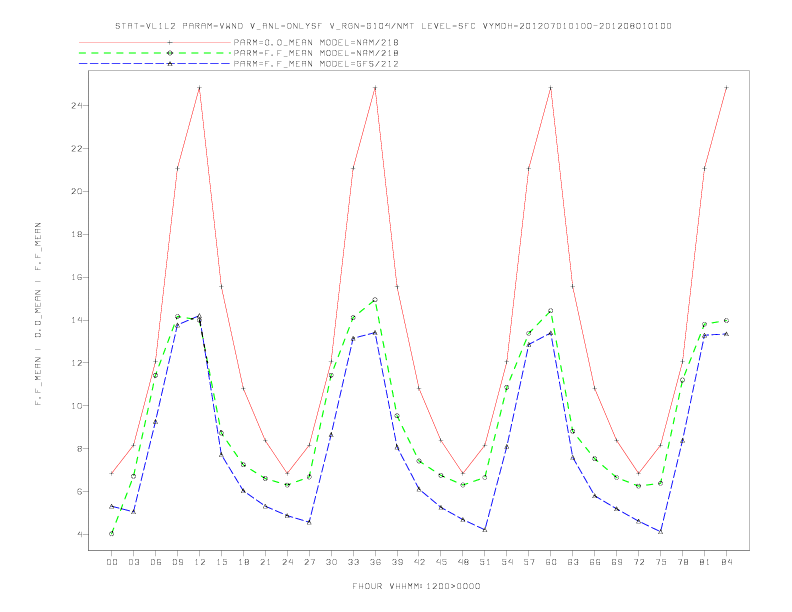Click the blue dashed legend line sample
The width and height of the screenshot is (792, 612).
[155, 64]
